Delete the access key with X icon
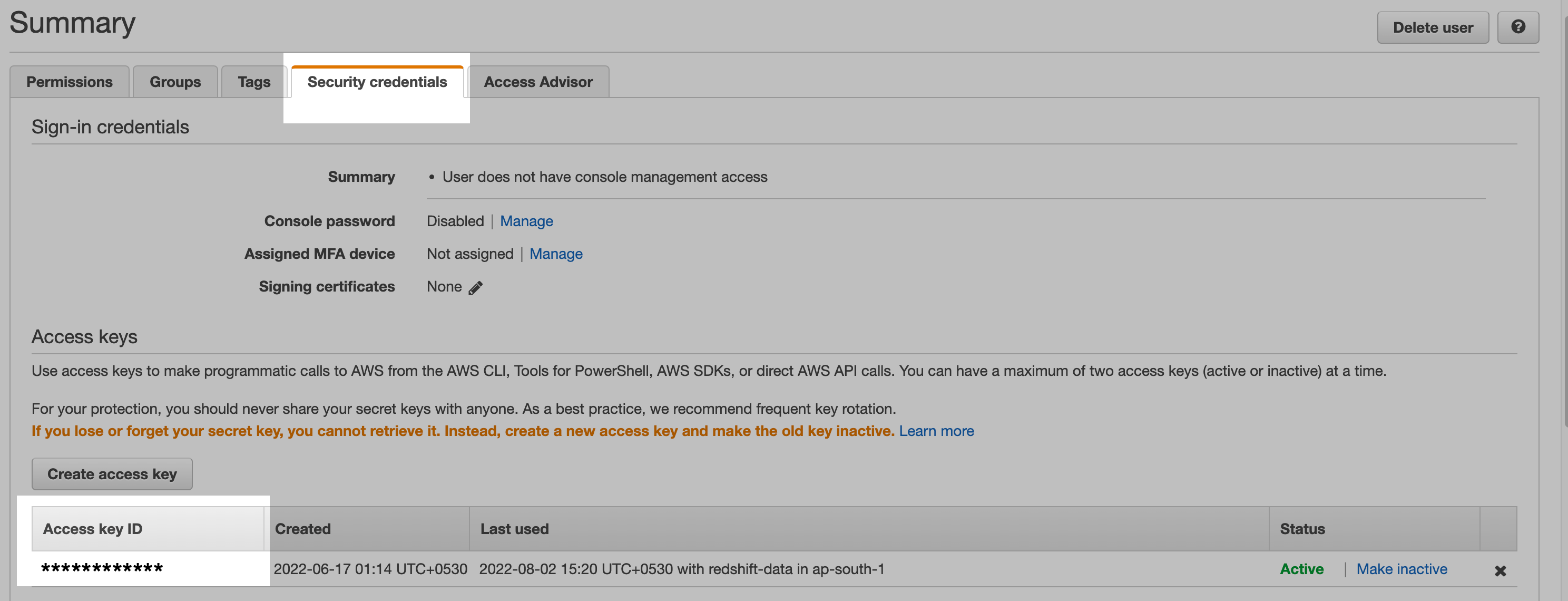Viewport: 1568px width, 601px height. pyautogui.click(x=1500, y=570)
